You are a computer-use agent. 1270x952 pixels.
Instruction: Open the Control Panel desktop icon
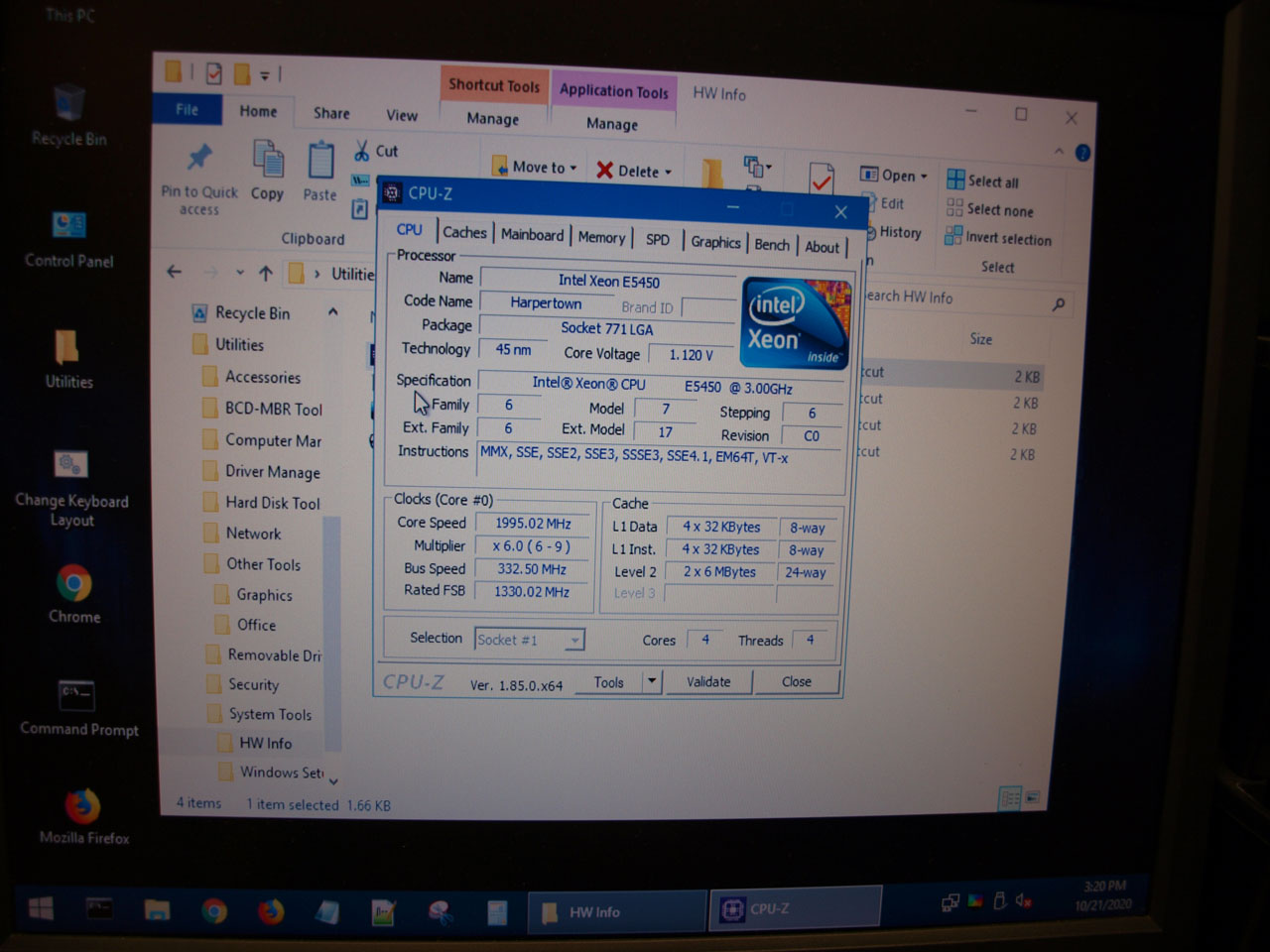68,238
